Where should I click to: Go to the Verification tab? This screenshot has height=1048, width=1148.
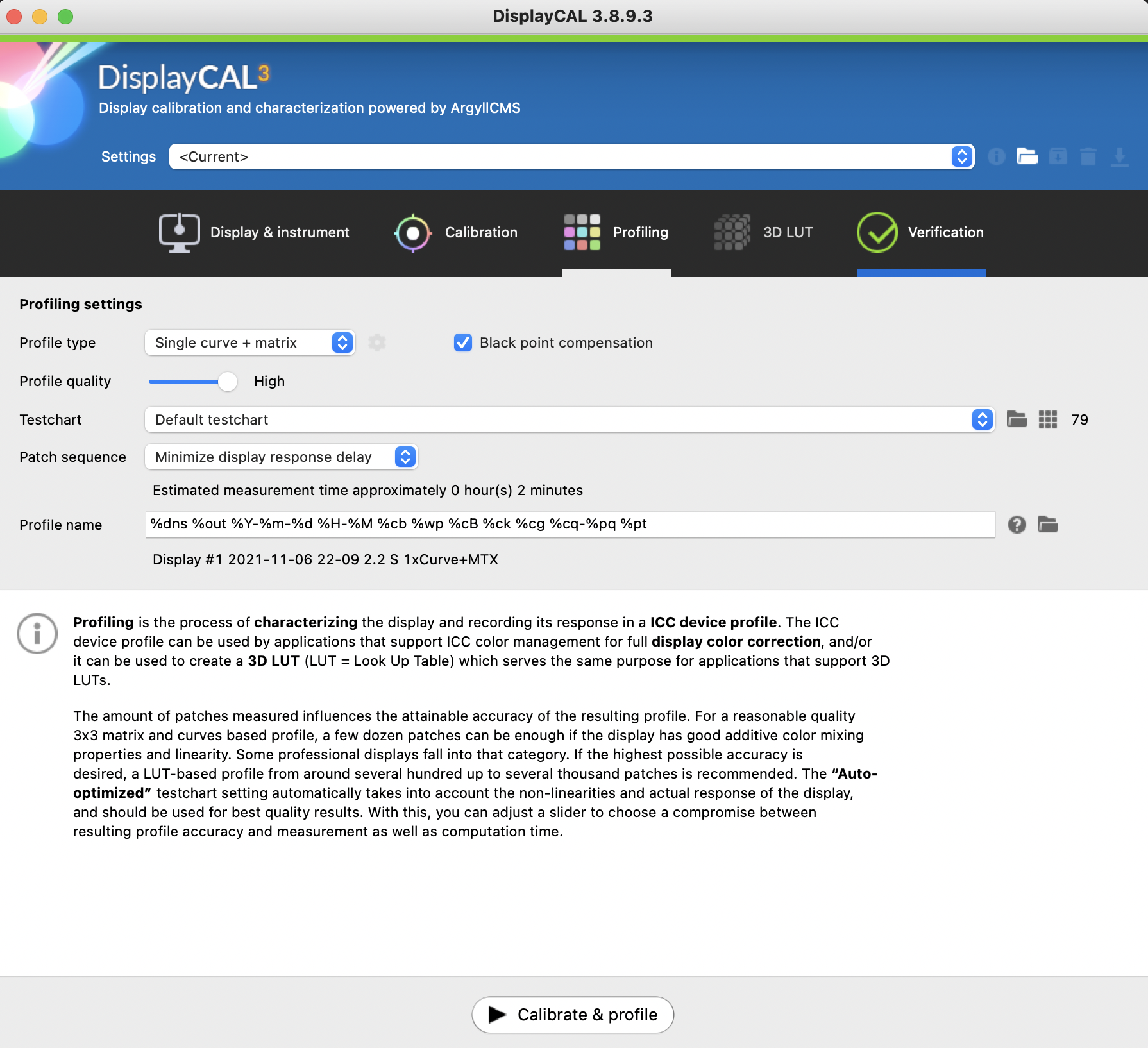pyautogui.click(x=920, y=232)
